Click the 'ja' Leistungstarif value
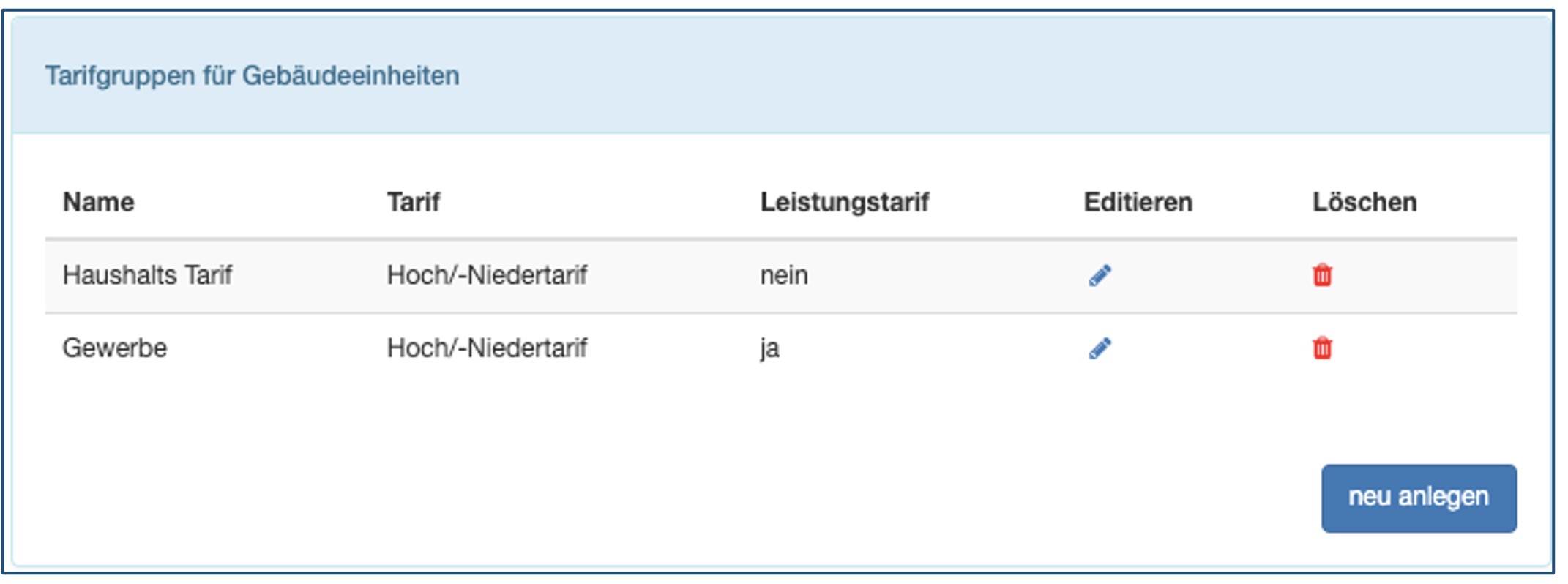The image size is (1568, 584). point(769,348)
